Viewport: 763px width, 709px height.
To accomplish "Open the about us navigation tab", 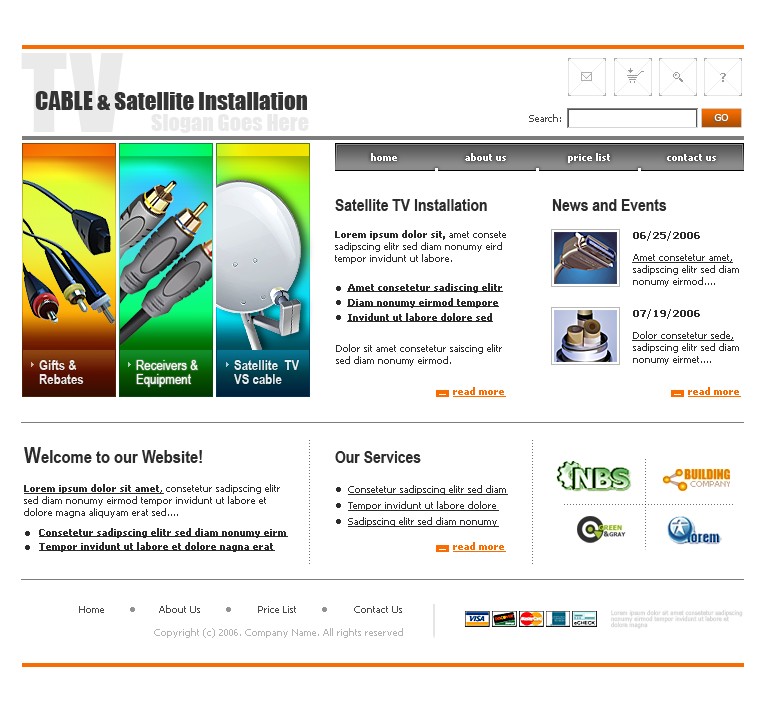I will [x=485, y=157].
